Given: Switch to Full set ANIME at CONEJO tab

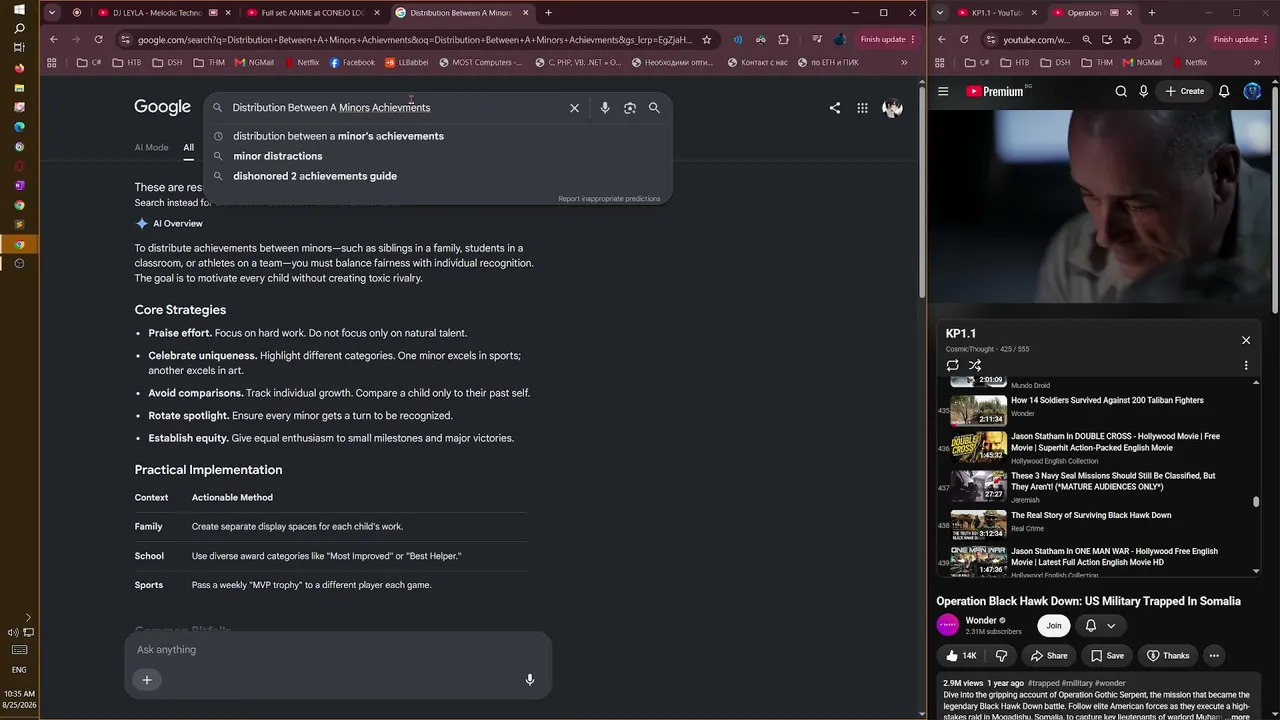Looking at the screenshot, I should coord(312,13).
